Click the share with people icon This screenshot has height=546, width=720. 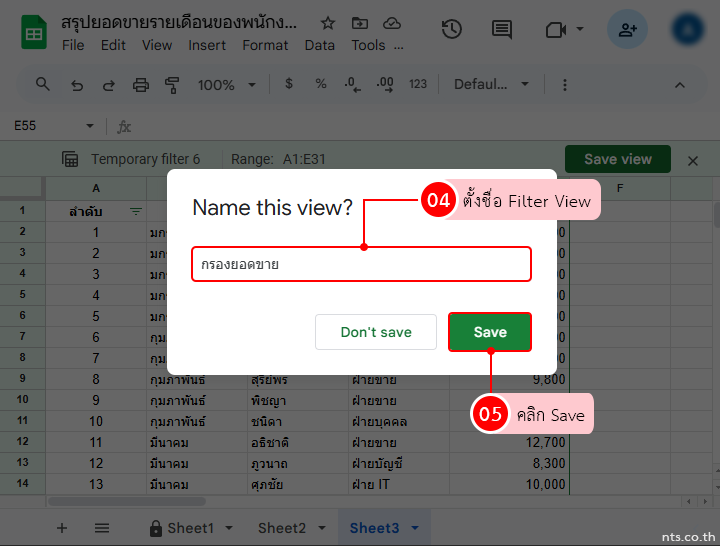click(x=627, y=30)
